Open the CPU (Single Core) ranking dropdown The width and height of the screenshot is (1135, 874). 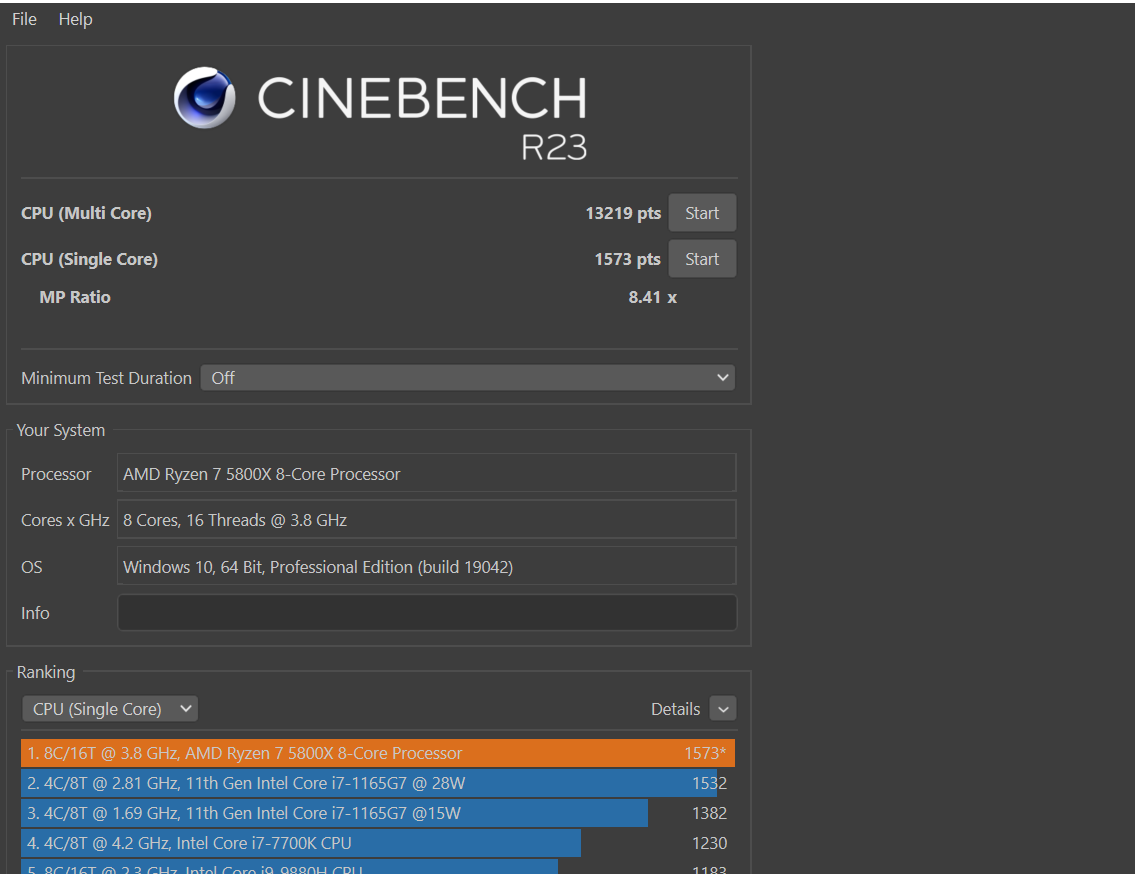click(x=110, y=709)
